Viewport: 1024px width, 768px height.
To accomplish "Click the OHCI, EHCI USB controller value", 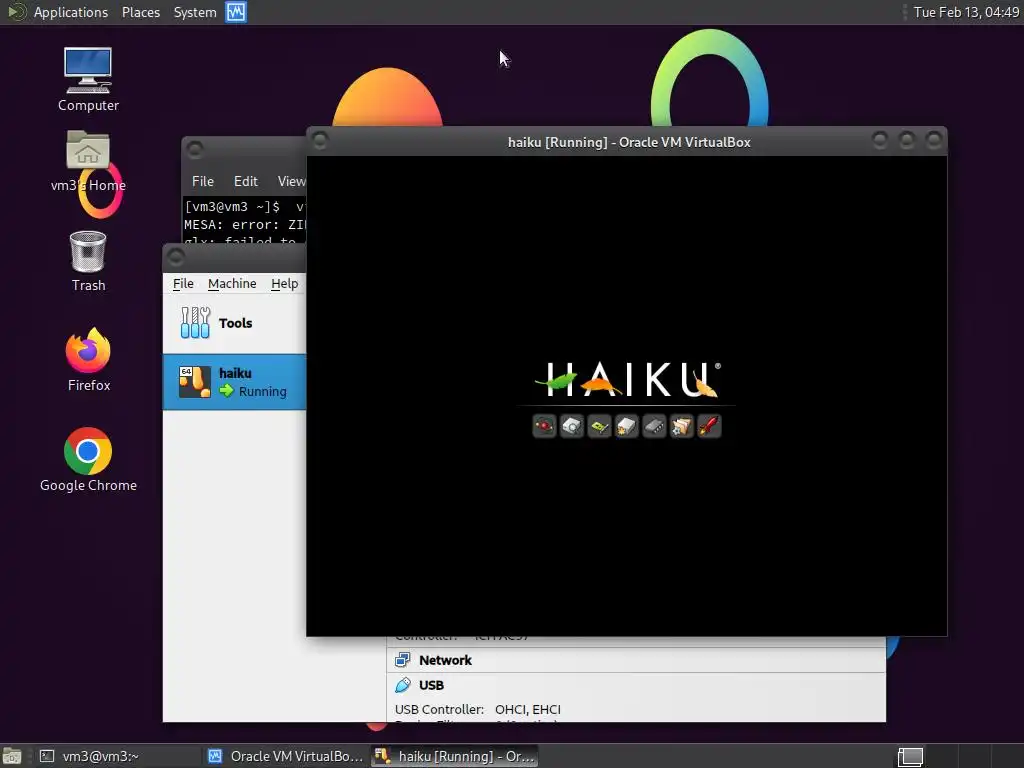I will pyautogui.click(x=528, y=709).
